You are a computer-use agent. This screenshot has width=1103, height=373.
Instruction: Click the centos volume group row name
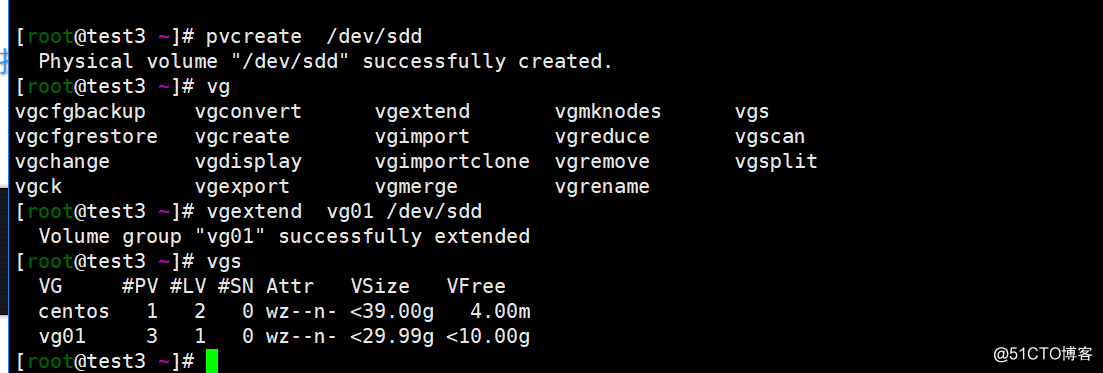tap(74, 311)
